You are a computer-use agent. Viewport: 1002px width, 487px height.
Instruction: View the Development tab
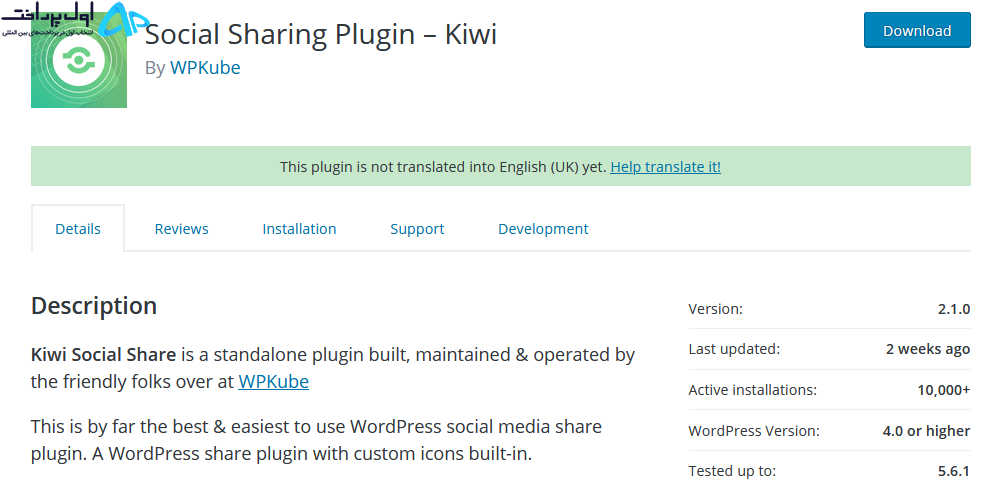tap(543, 229)
